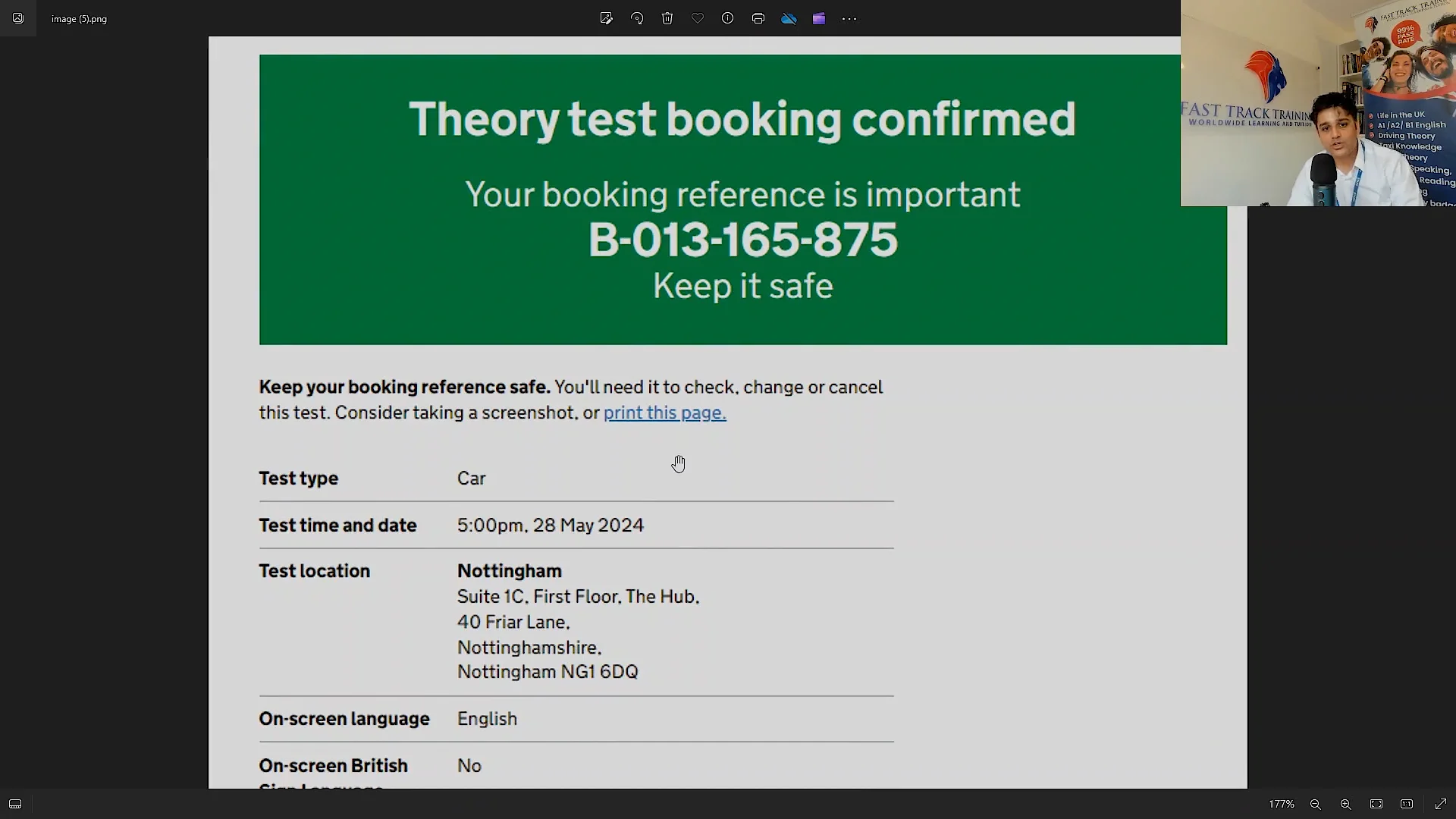Zoom in on the photo
This screenshot has width=1456, height=819.
click(x=1344, y=804)
